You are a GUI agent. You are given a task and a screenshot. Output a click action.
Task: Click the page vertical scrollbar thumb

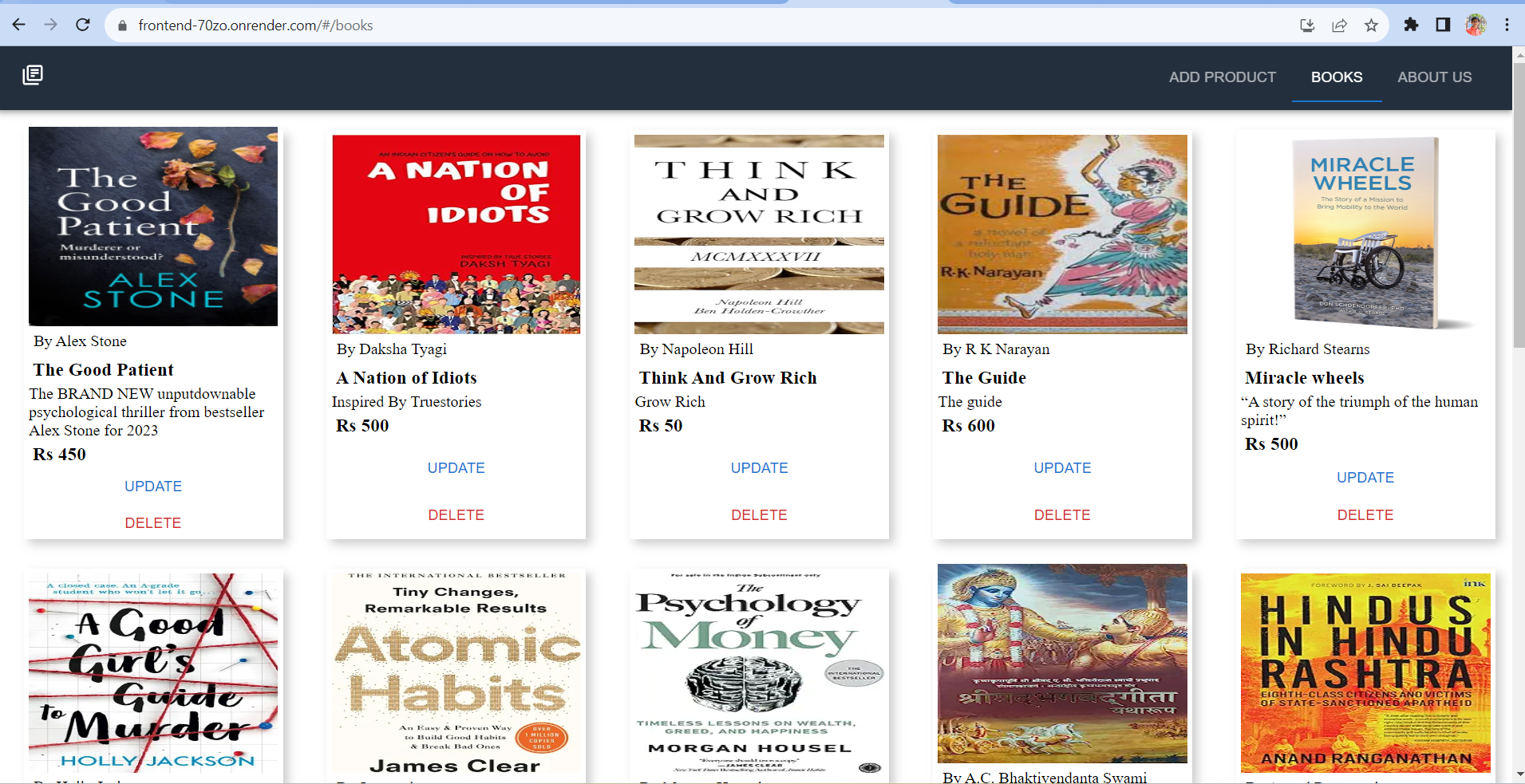(1519, 205)
